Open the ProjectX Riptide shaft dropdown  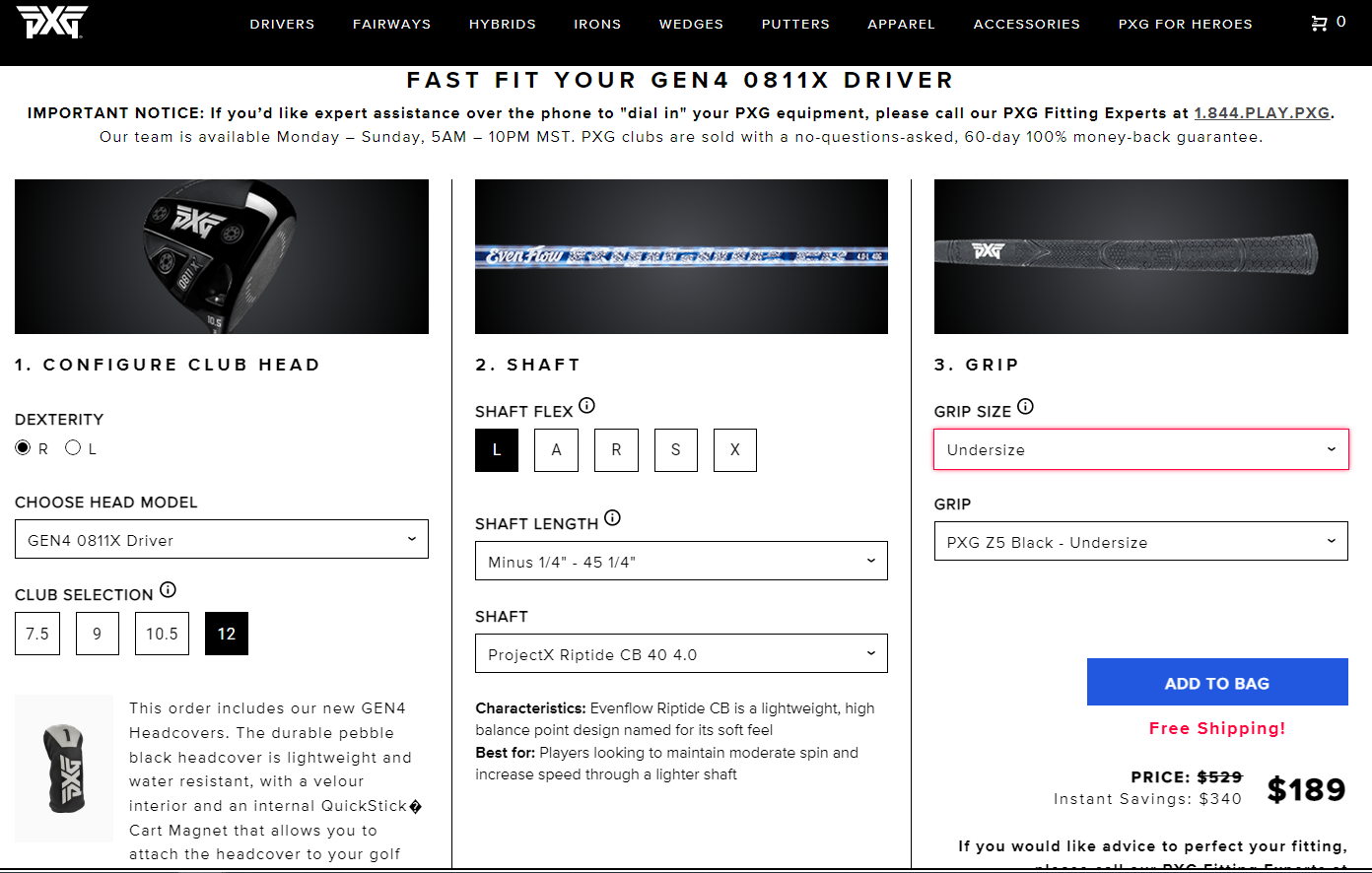(x=681, y=653)
